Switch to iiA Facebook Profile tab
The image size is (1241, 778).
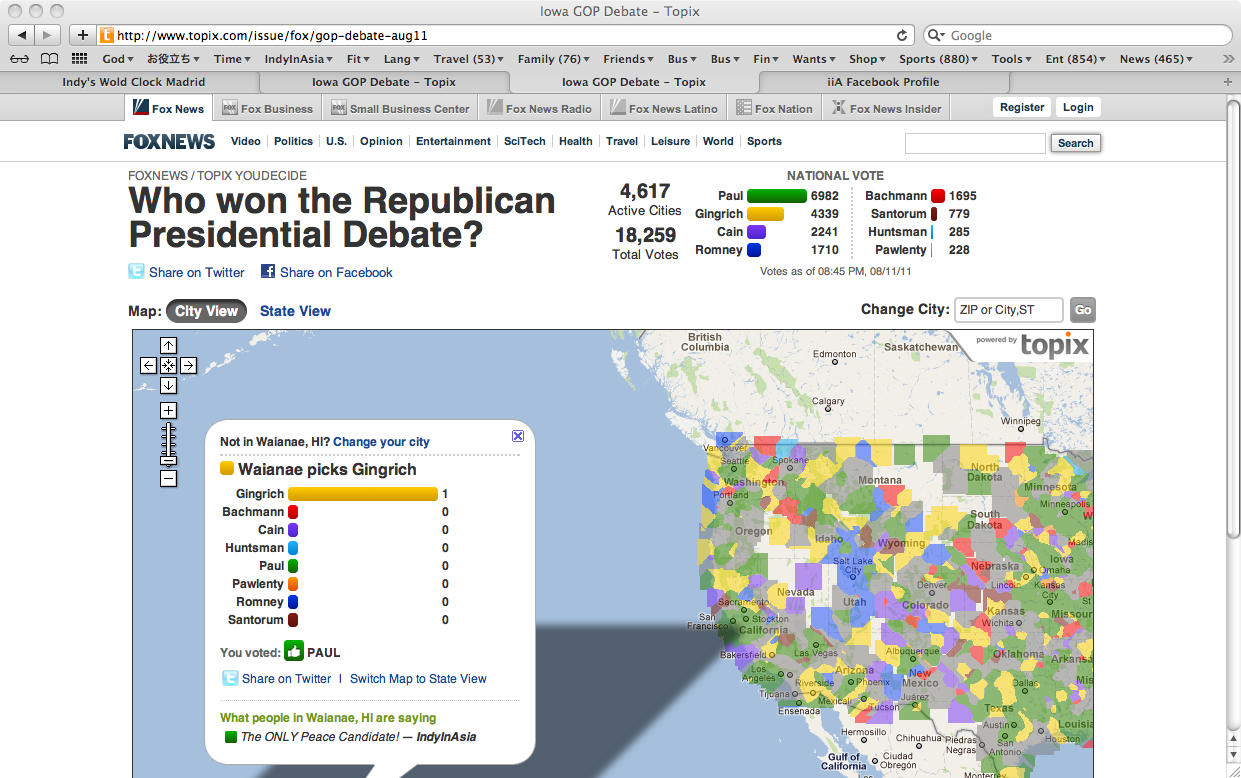[883, 82]
